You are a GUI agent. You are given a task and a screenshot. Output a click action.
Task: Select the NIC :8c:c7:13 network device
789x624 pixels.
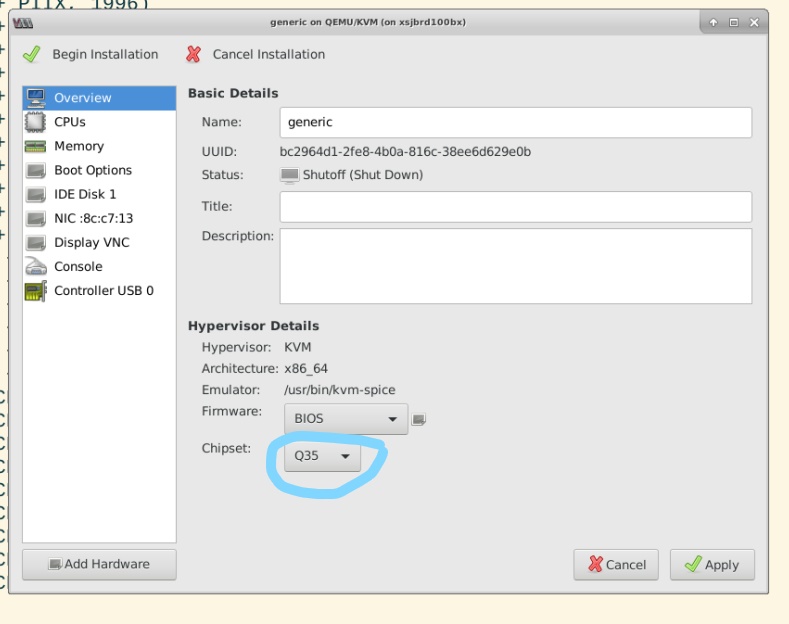(93, 218)
